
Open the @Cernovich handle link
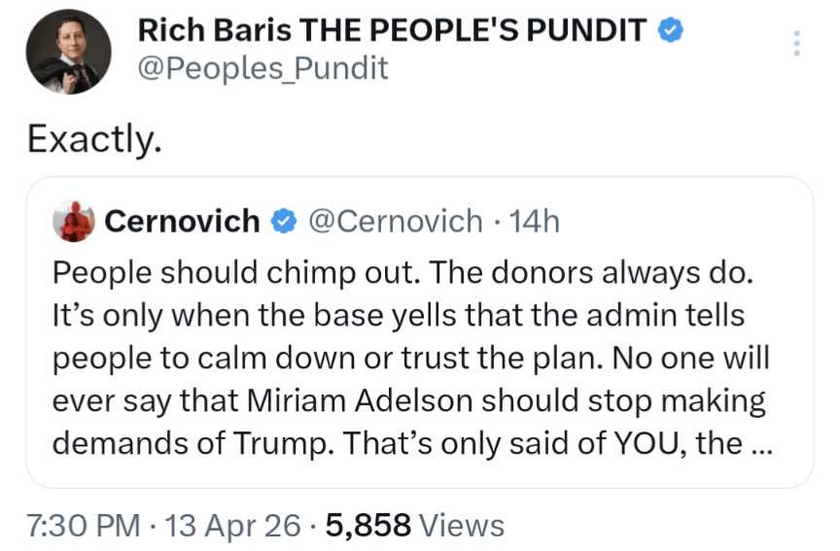(x=396, y=221)
